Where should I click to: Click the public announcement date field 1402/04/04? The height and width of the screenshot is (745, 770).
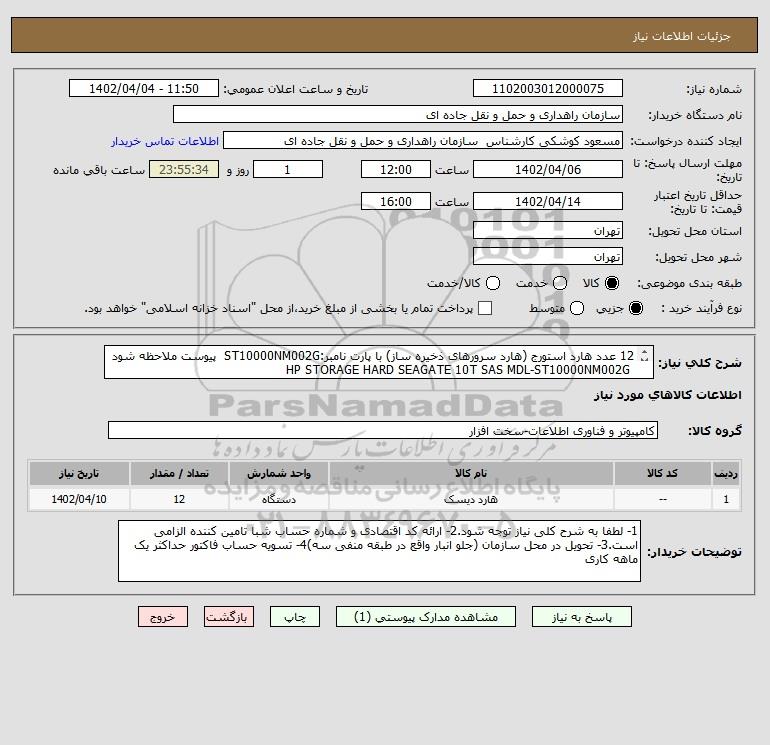[143, 88]
